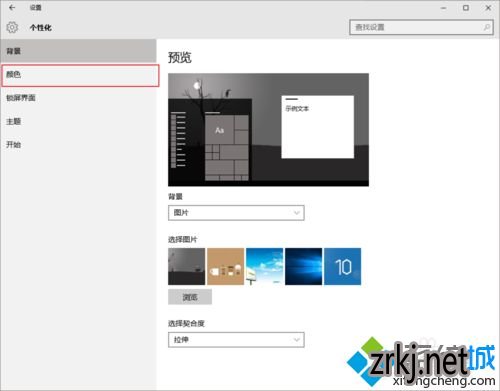
Task: Choose the dark blue Windows logo wallpaper
Action: click(304, 266)
